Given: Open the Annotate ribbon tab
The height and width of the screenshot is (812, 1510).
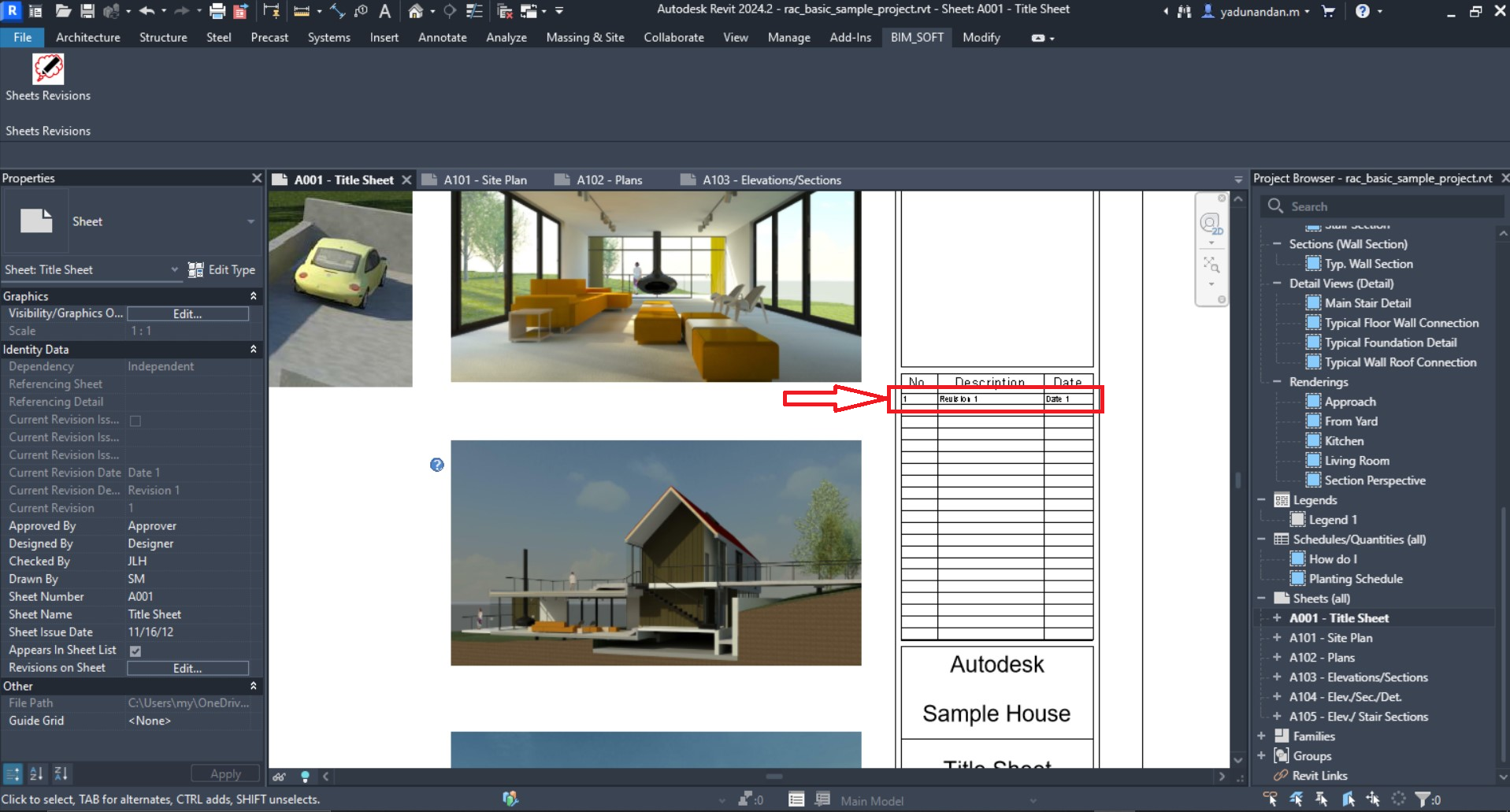Looking at the screenshot, I should coord(442,37).
